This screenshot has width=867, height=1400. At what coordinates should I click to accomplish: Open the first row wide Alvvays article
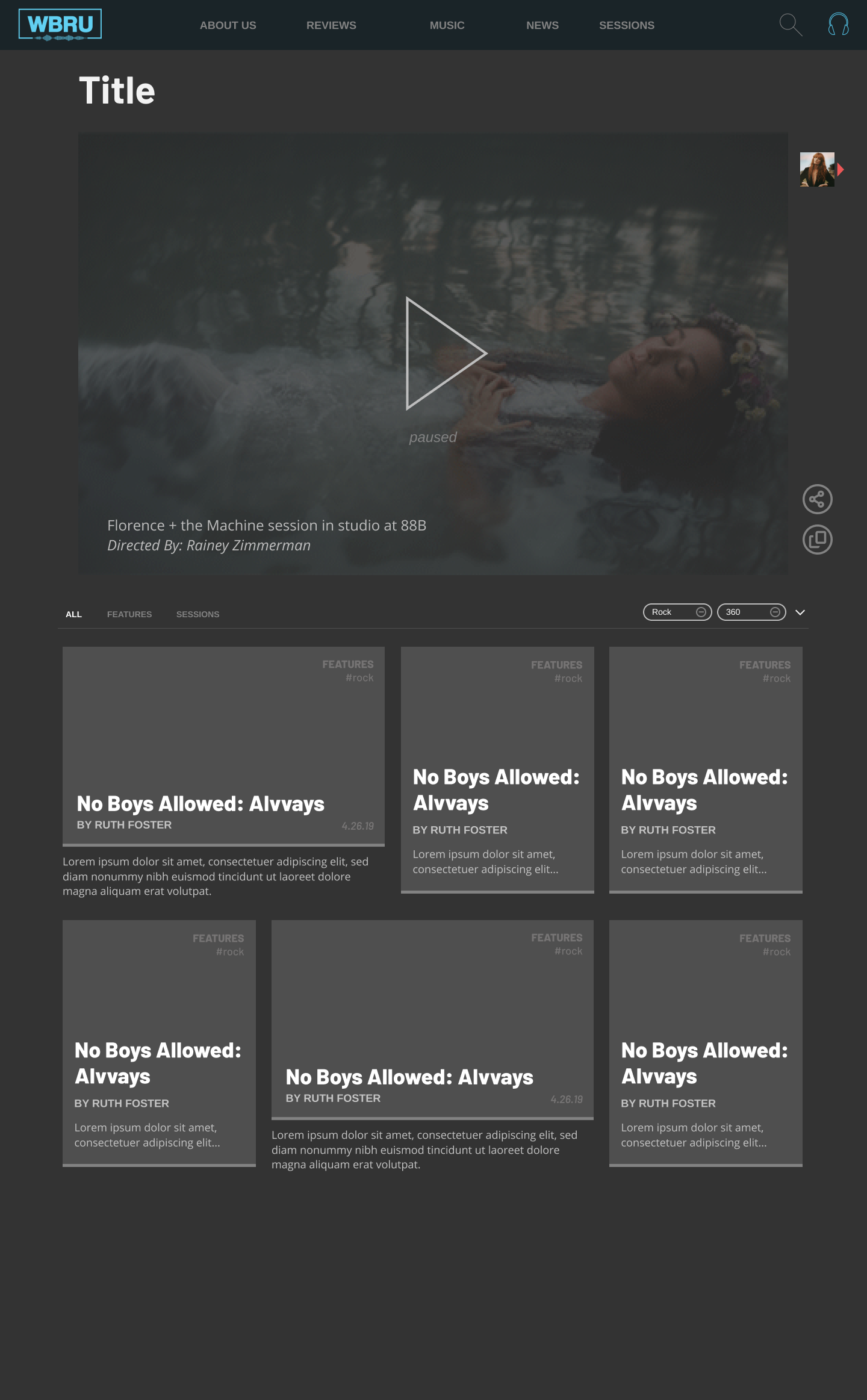[223, 746]
